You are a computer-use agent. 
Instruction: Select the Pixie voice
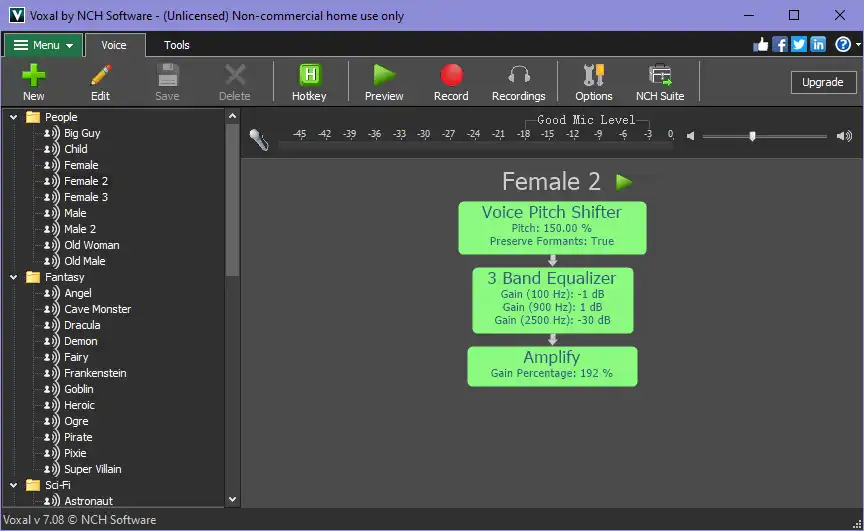tap(75, 453)
